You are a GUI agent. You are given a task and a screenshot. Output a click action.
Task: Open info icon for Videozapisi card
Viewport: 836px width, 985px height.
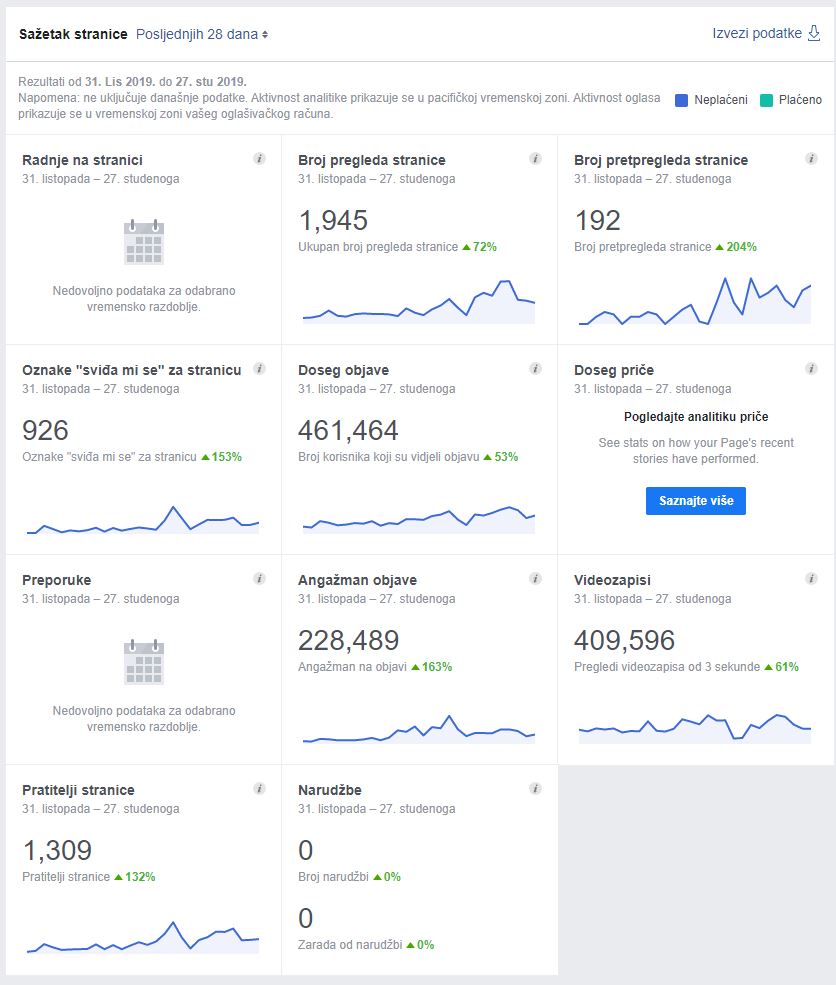pos(811,579)
